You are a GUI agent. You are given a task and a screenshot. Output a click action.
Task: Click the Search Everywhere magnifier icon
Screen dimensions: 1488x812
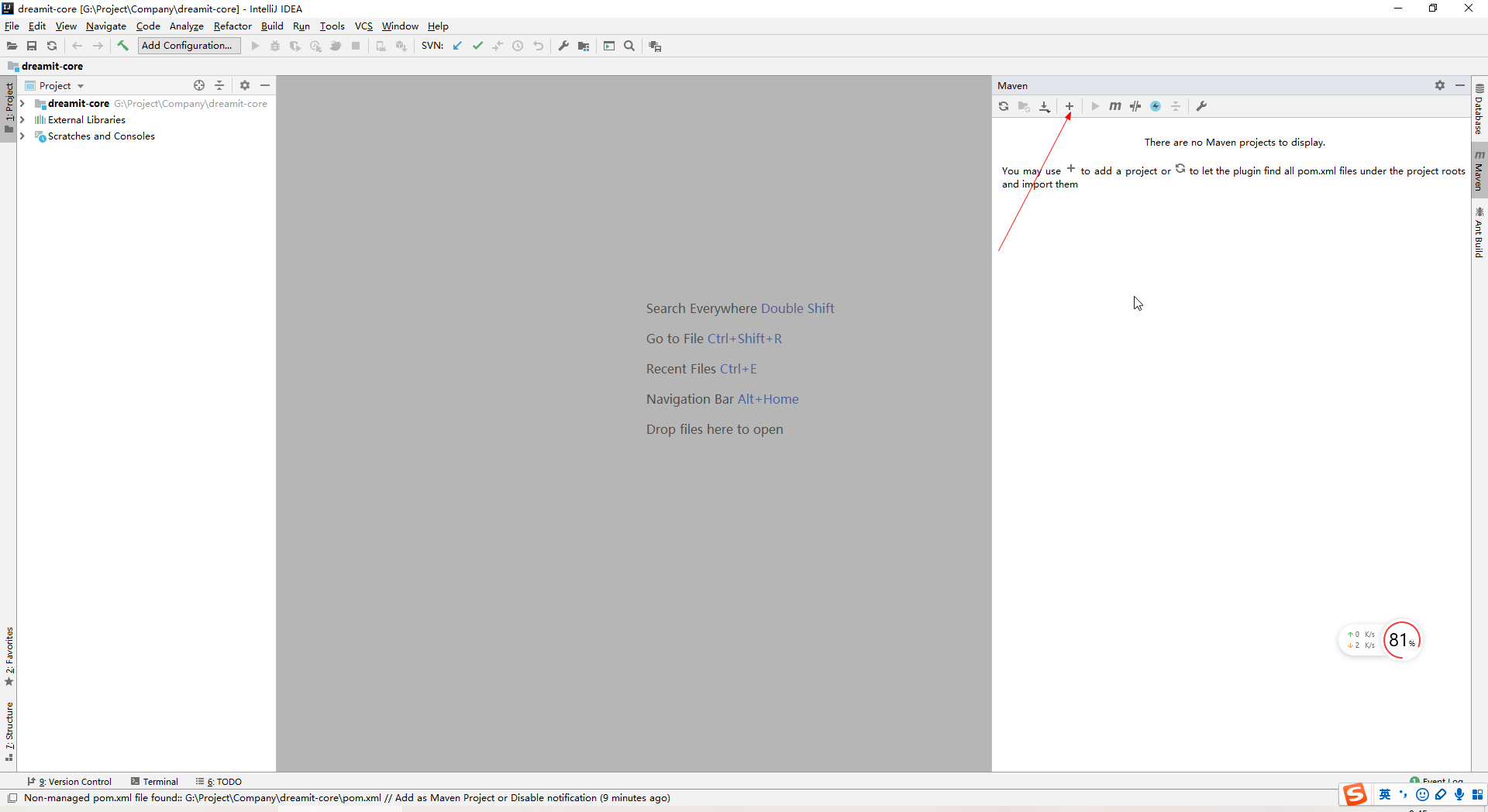coord(629,46)
